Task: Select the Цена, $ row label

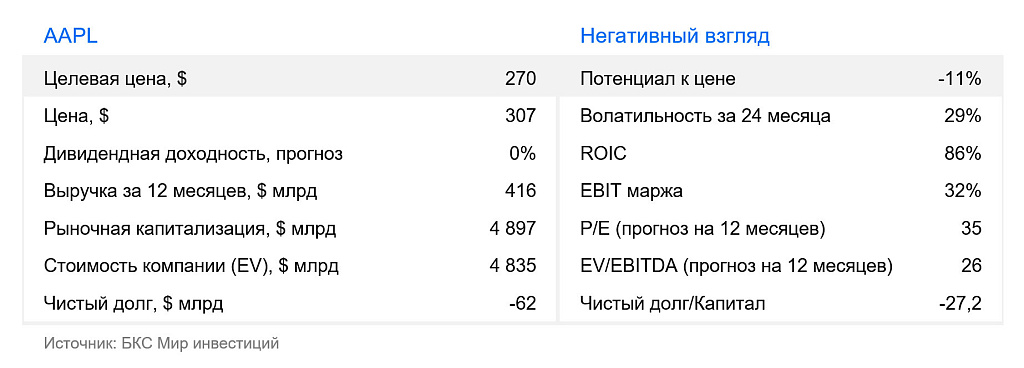Action: click(76, 117)
